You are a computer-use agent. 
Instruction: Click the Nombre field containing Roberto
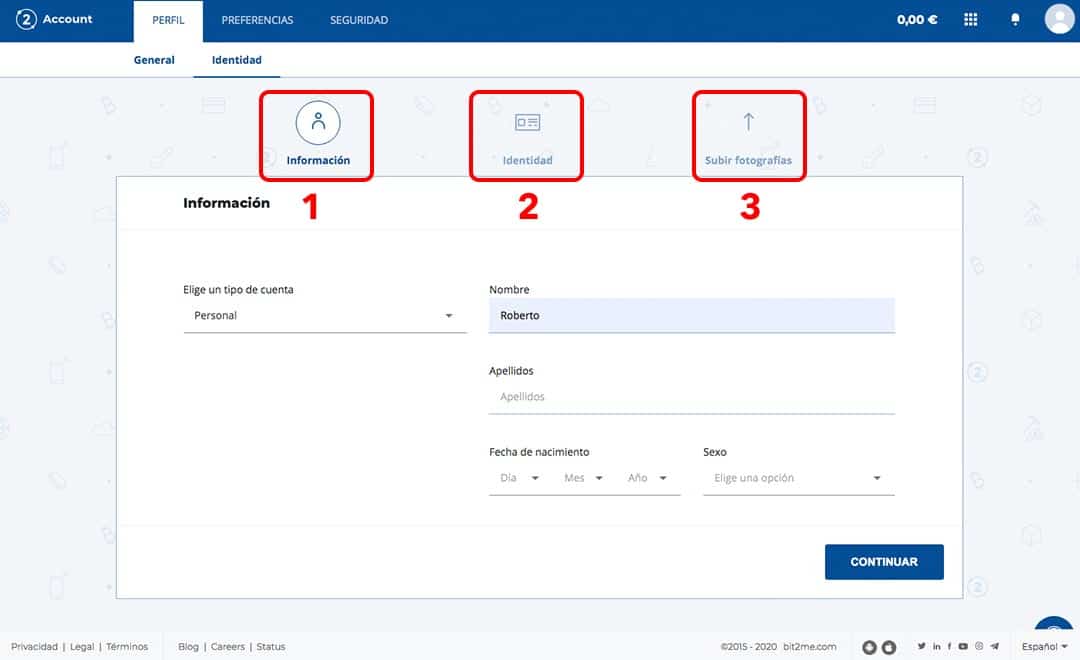click(692, 316)
